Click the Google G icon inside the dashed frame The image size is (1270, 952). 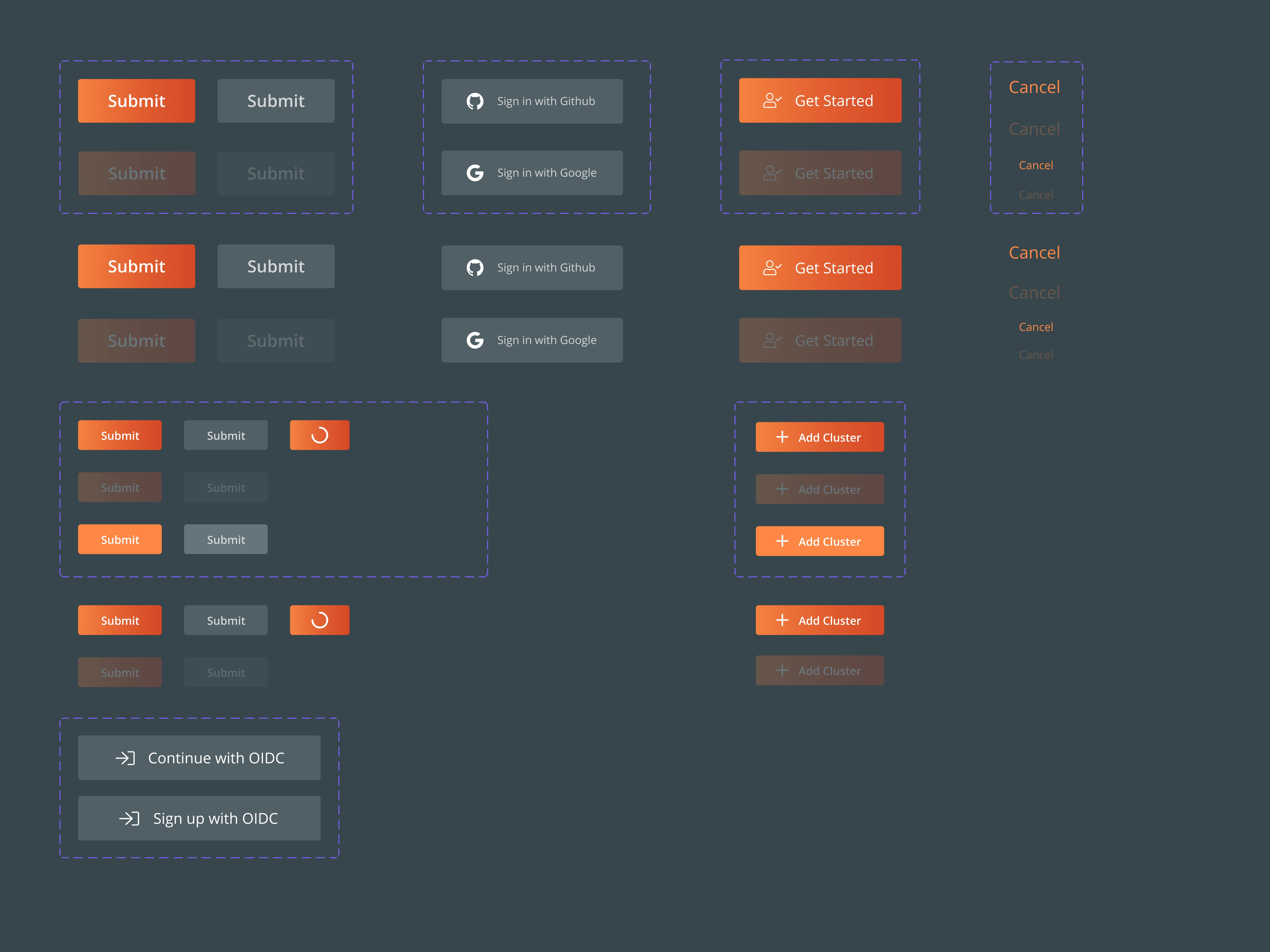pos(475,173)
